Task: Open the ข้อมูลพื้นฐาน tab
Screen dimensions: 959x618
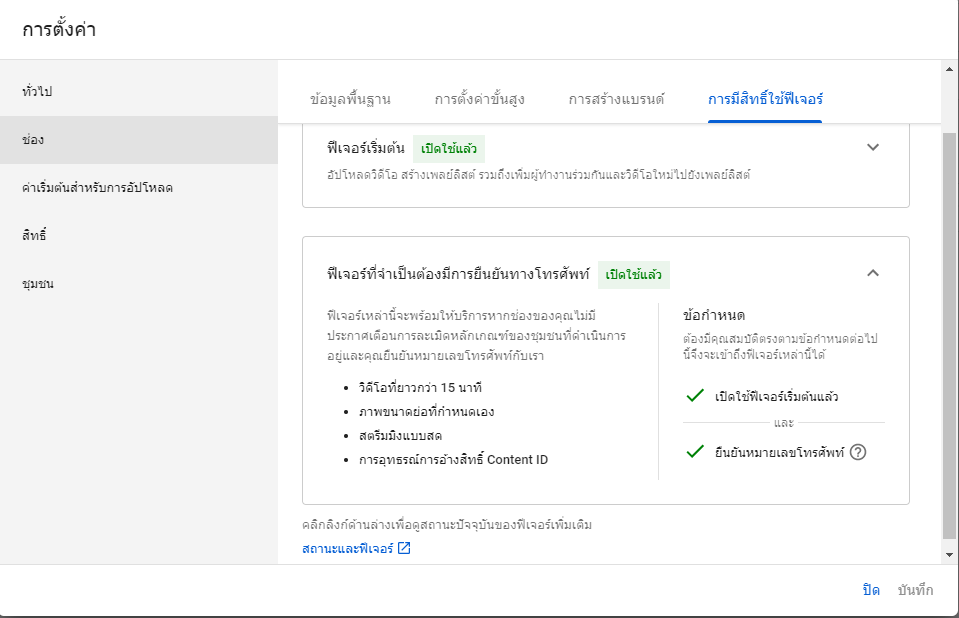Action: pyautogui.click(x=350, y=99)
